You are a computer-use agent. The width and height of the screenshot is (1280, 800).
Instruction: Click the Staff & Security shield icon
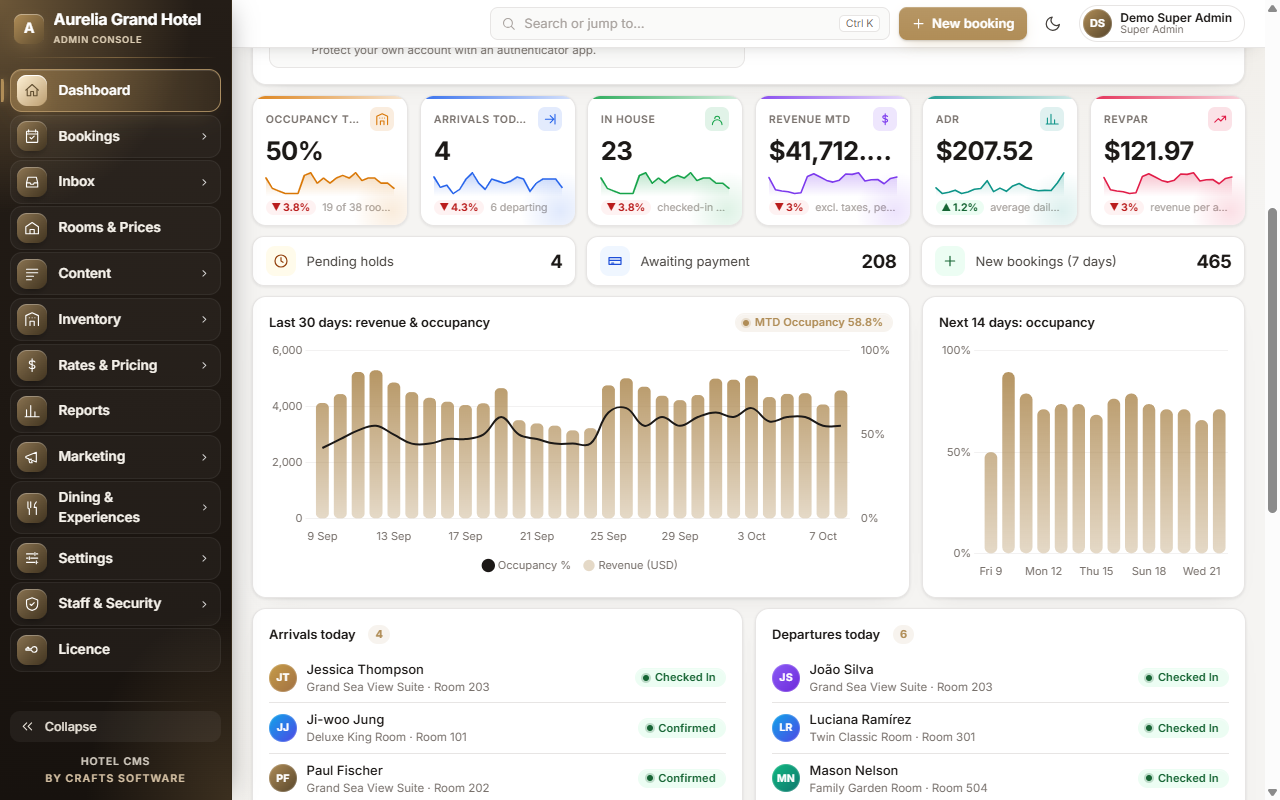[32, 603]
